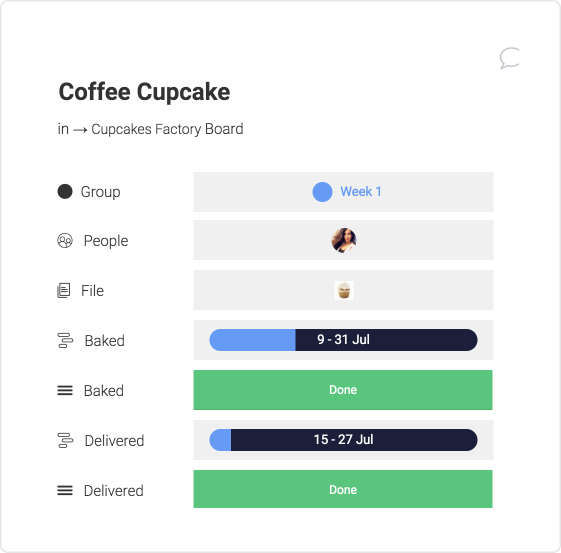Click the File column document icon

(x=64, y=290)
